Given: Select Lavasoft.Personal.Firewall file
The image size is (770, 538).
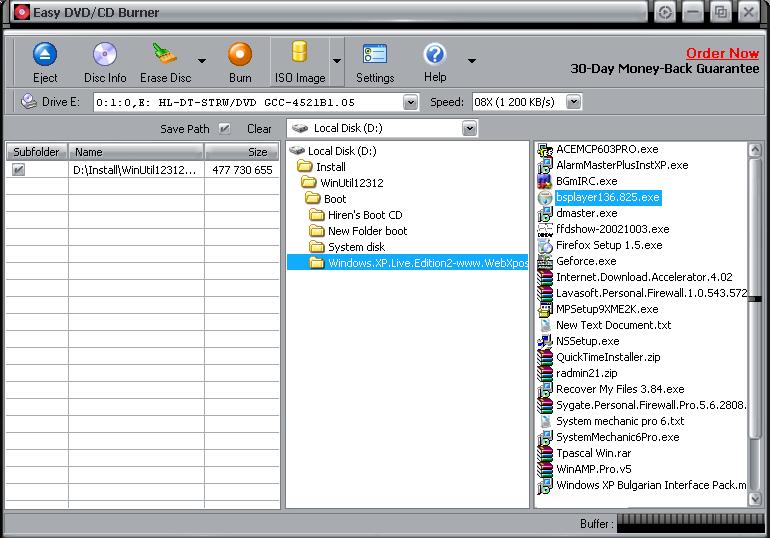Looking at the screenshot, I should pos(651,293).
